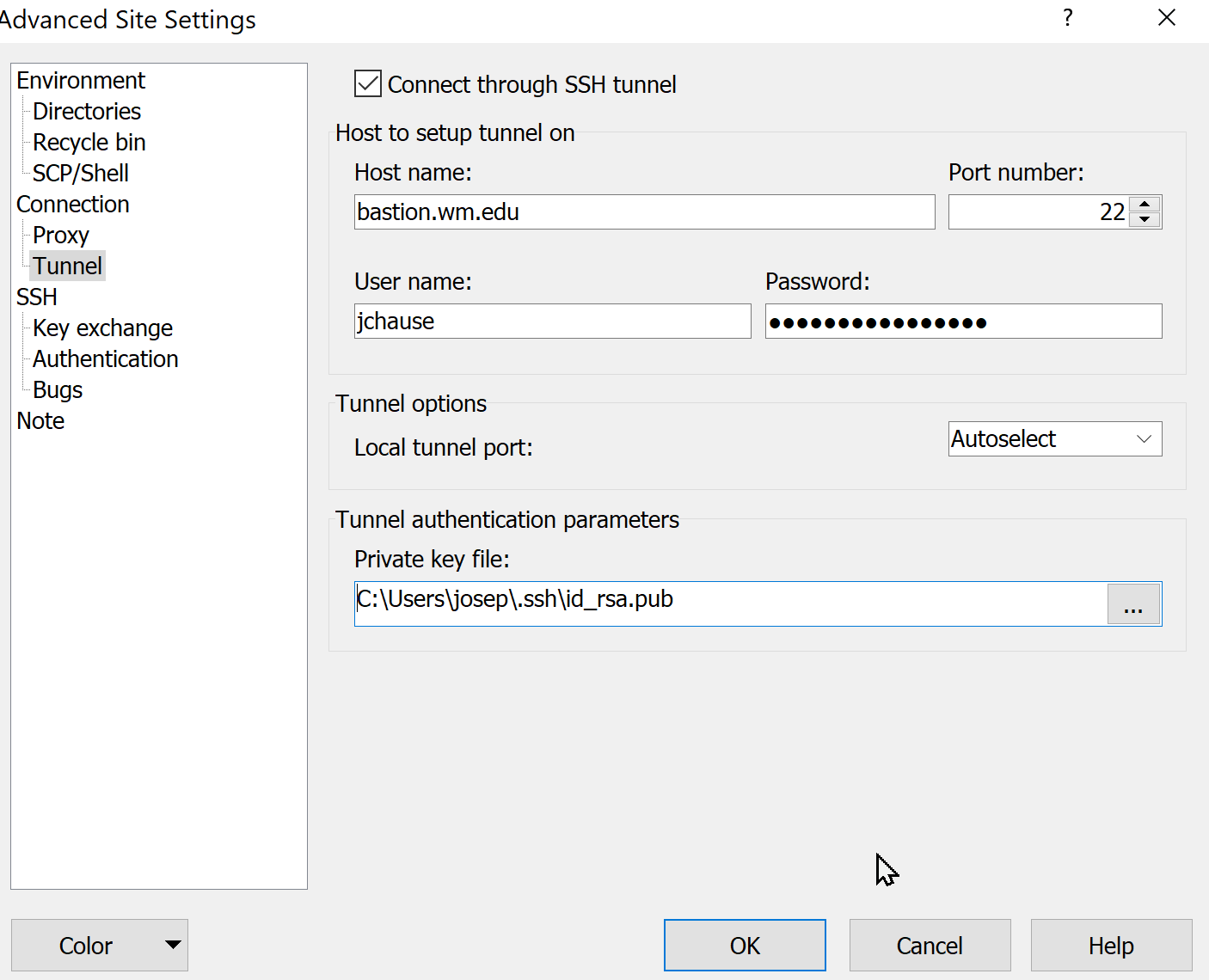1209x980 pixels.
Task: Select Tunnel in the settings tree
Action: (68, 266)
